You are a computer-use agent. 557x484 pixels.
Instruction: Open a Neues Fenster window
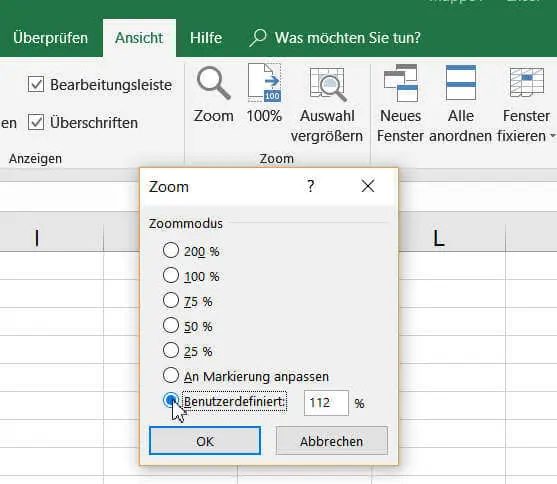(x=400, y=104)
